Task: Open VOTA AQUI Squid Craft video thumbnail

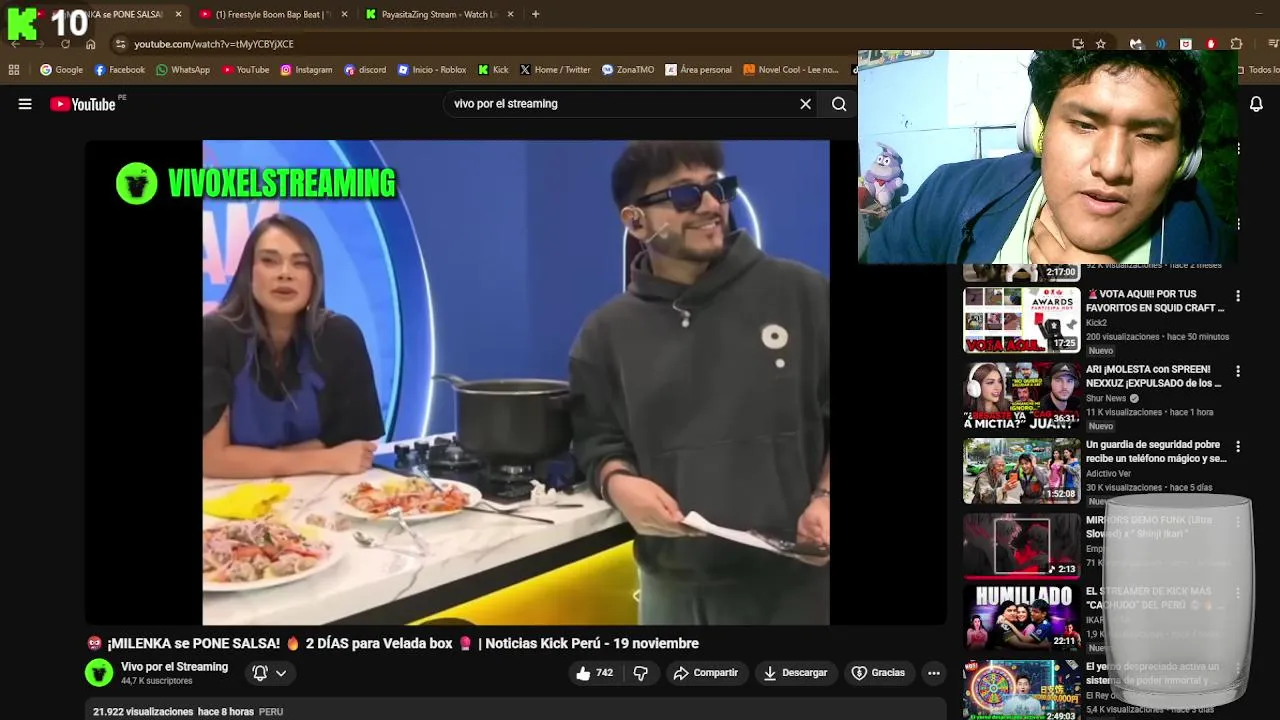Action: [x=1021, y=320]
